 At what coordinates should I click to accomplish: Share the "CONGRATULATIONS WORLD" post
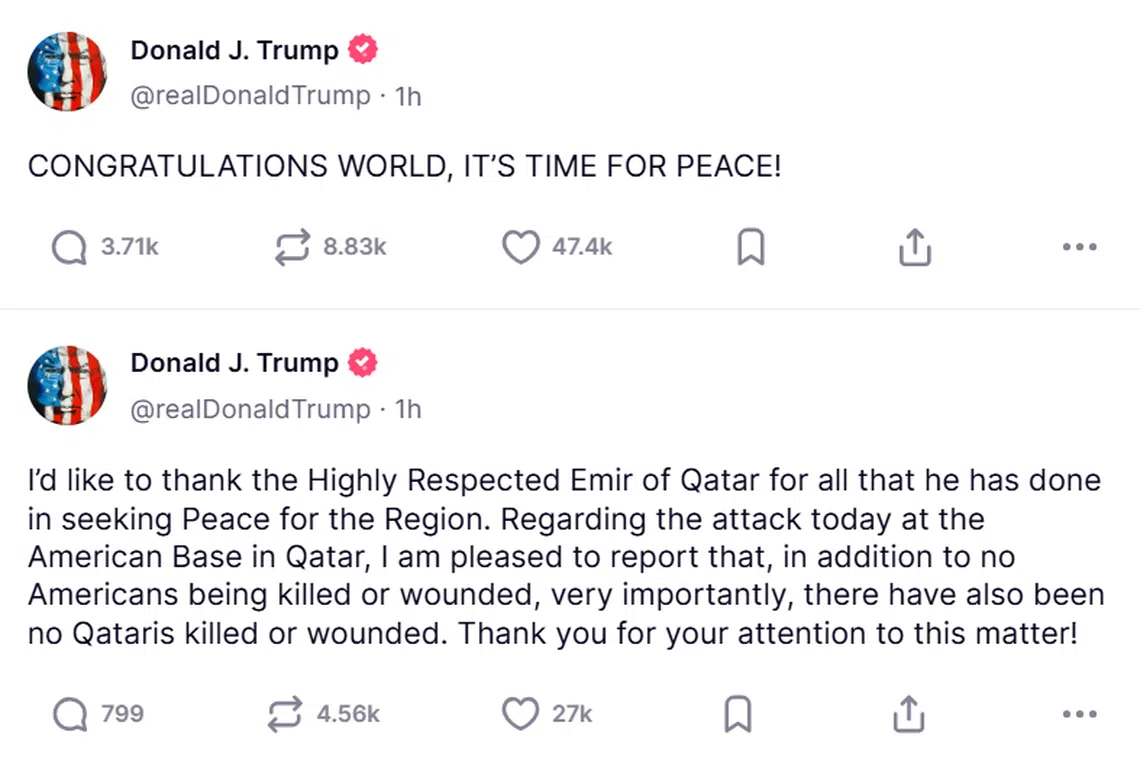tap(914, 247)
